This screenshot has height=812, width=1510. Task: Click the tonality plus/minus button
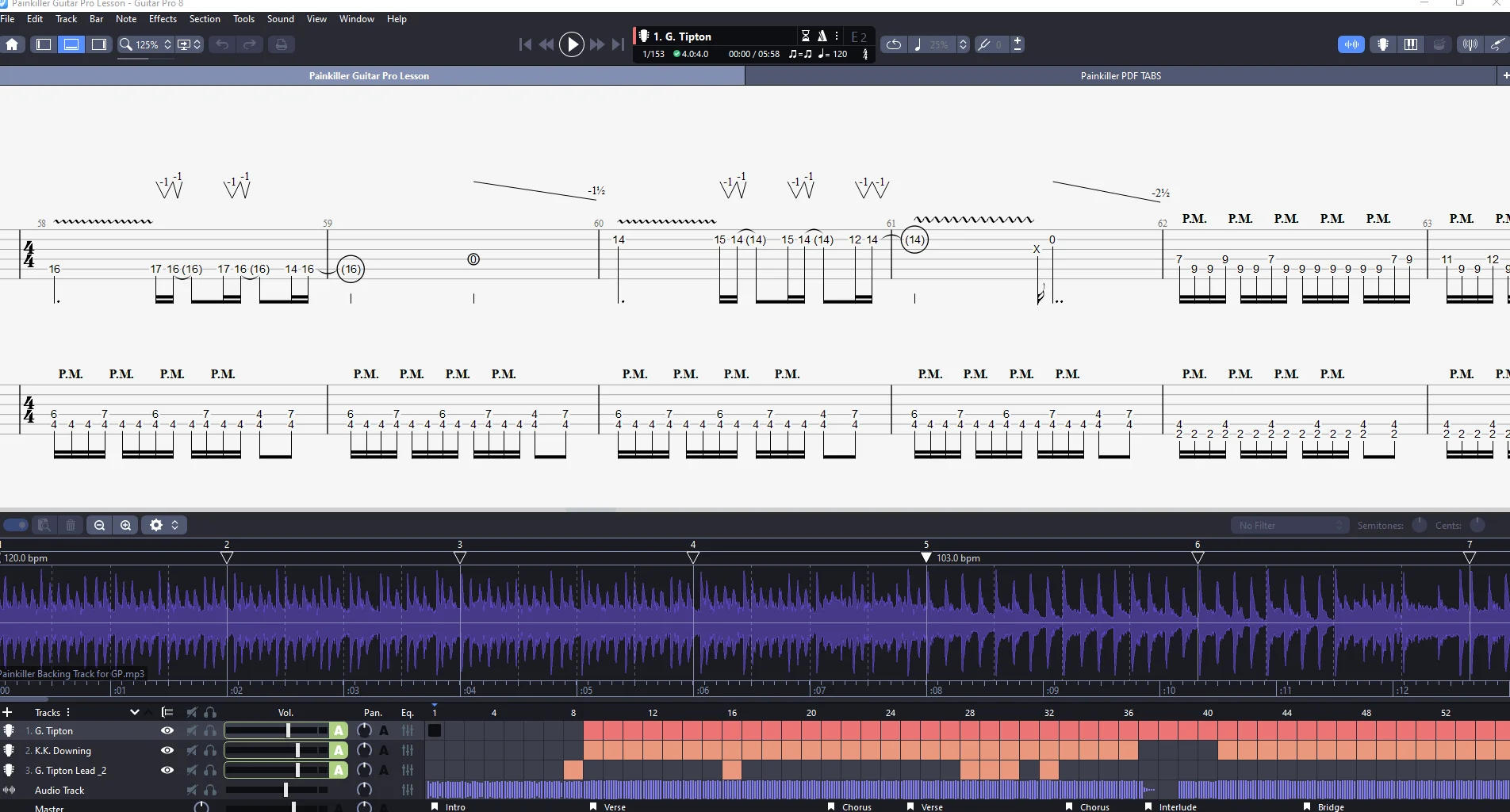[x=1018, y=44]
